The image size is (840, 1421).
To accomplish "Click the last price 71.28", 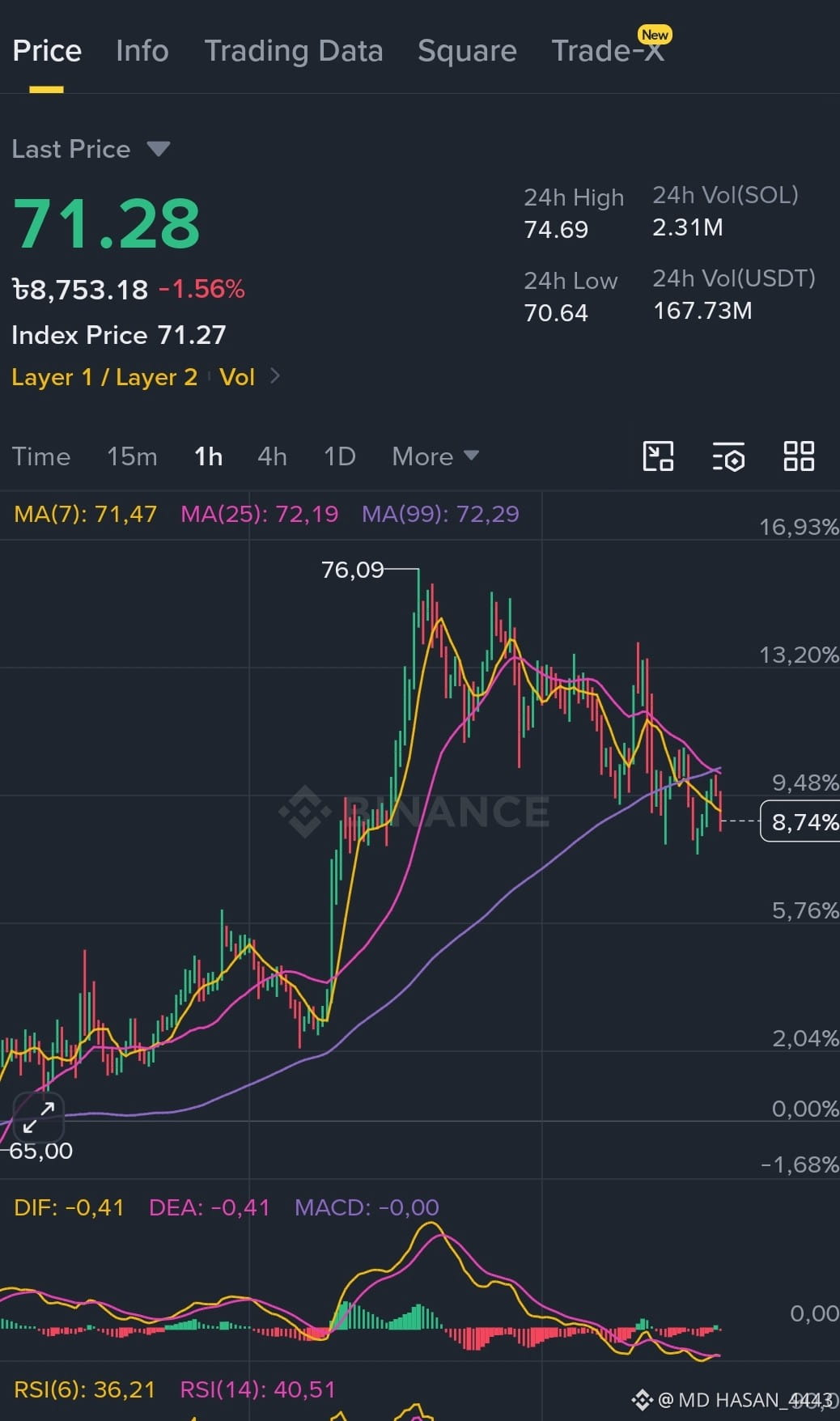I will (x=106, y=223).
